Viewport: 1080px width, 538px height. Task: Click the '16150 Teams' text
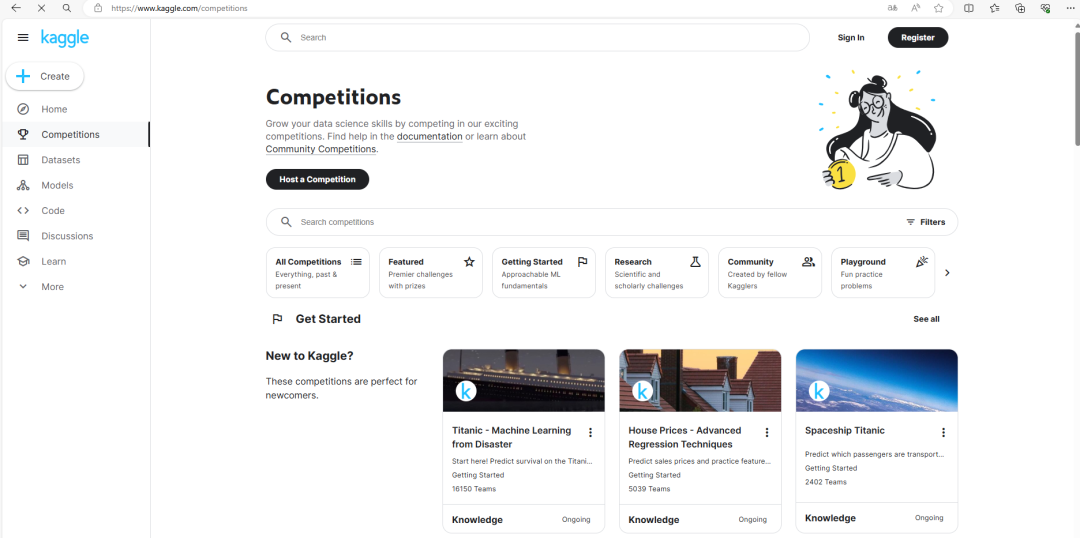474,489
